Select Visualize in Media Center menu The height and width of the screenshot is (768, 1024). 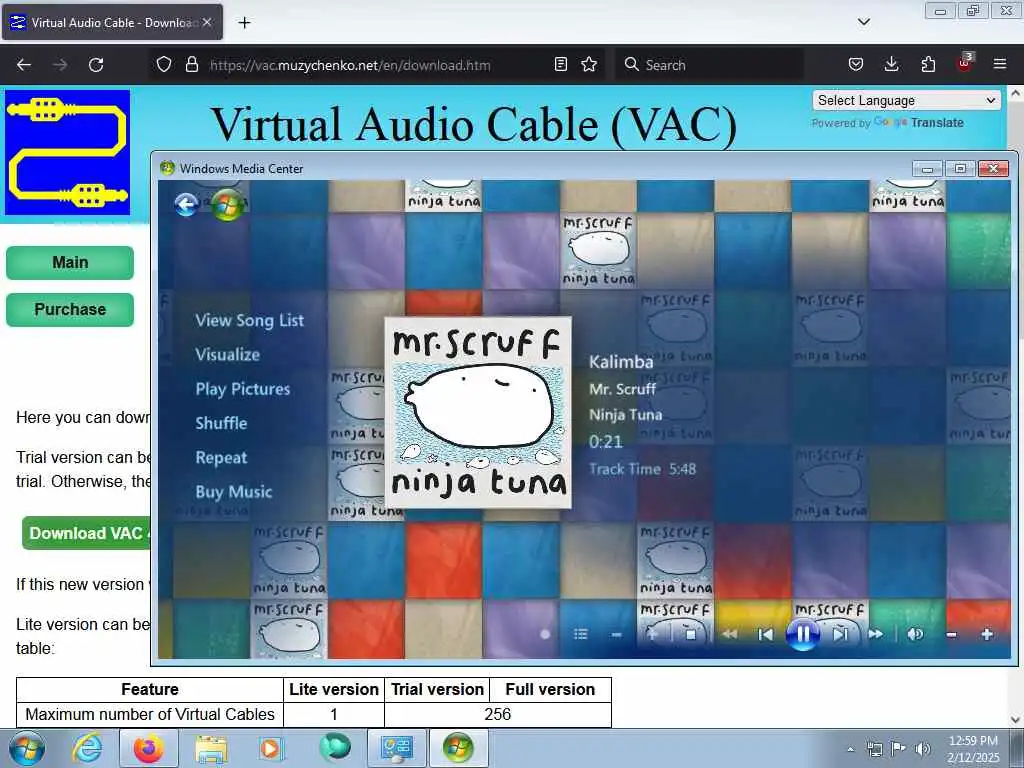click(227, 355)
